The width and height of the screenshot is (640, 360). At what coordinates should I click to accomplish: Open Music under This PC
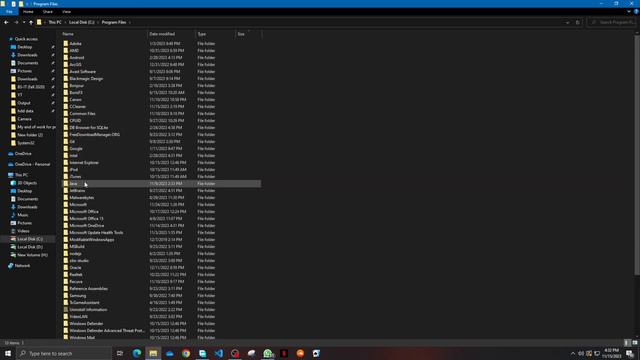click(22, 215)
